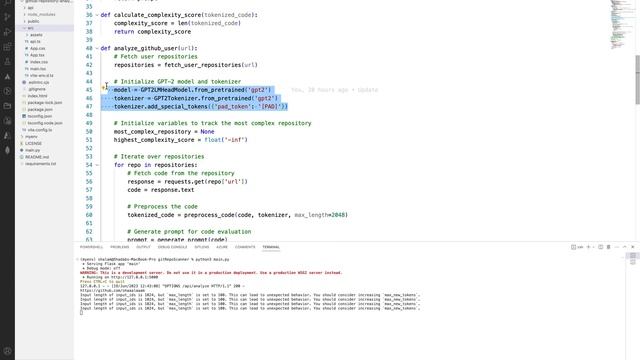Open tsconfig.node.json in the explorer
Viewport: 640px width, 360px height.
coord(45,123)
